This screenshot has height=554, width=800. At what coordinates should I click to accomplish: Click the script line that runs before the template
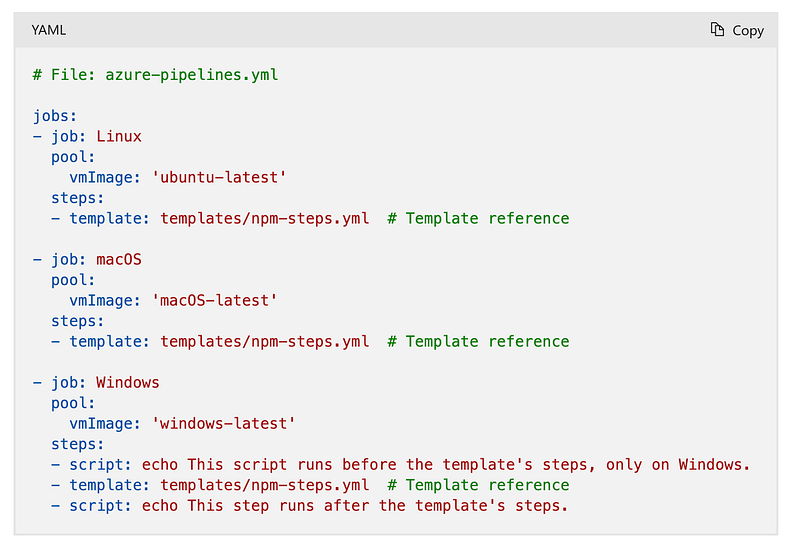tap(445, 464)
